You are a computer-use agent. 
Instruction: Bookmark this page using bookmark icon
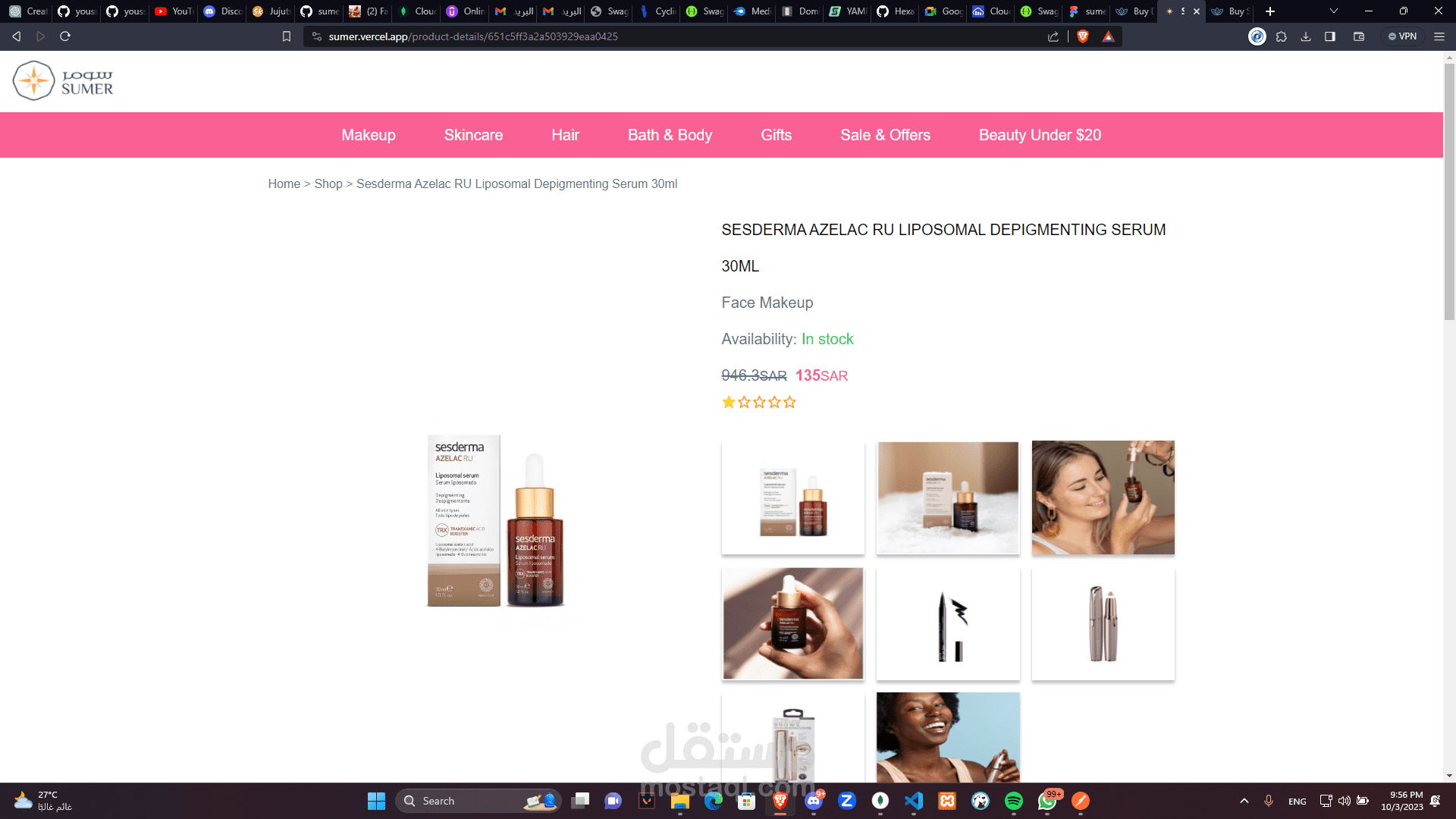pos(287,36)
